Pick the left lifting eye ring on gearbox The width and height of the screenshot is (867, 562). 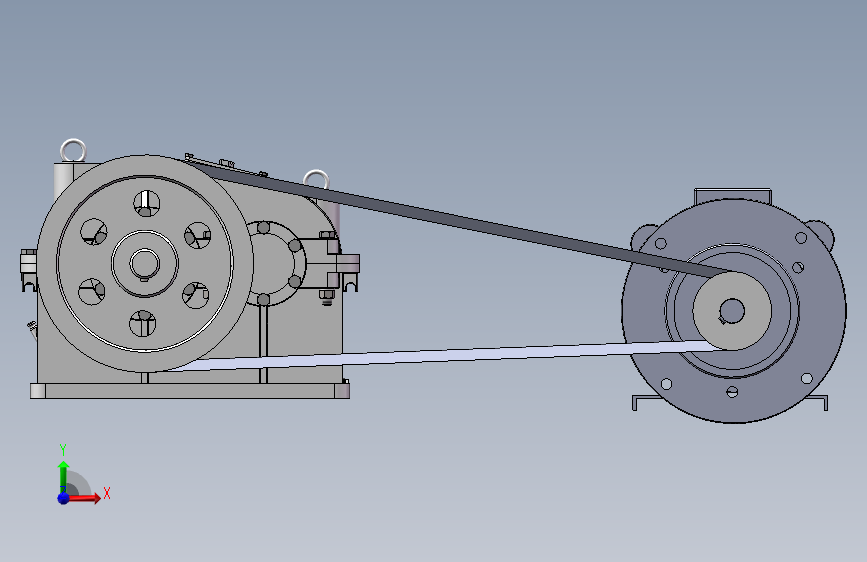(73, 150)
